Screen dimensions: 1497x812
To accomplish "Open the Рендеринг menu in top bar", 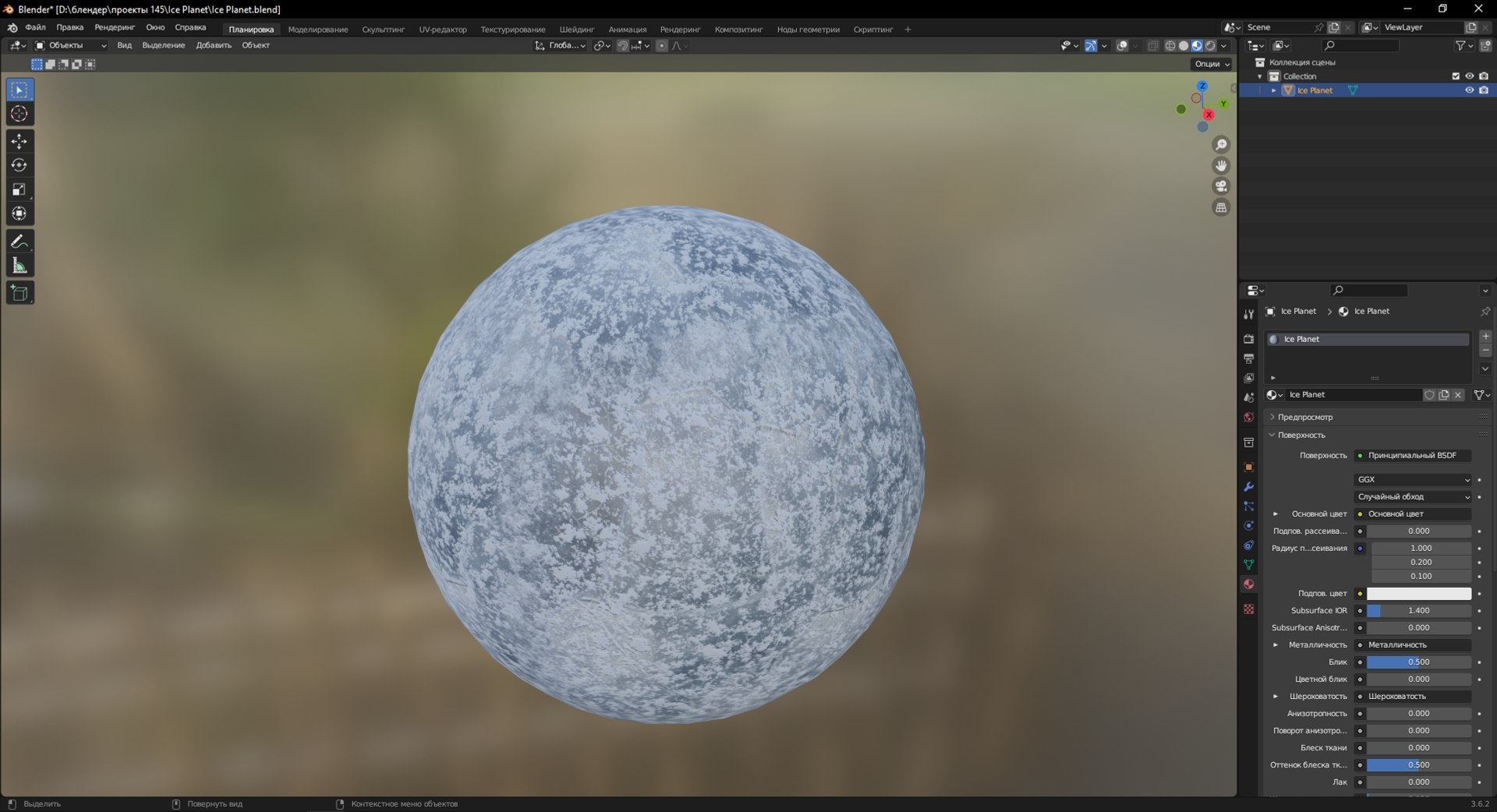I will click(115, 27).
